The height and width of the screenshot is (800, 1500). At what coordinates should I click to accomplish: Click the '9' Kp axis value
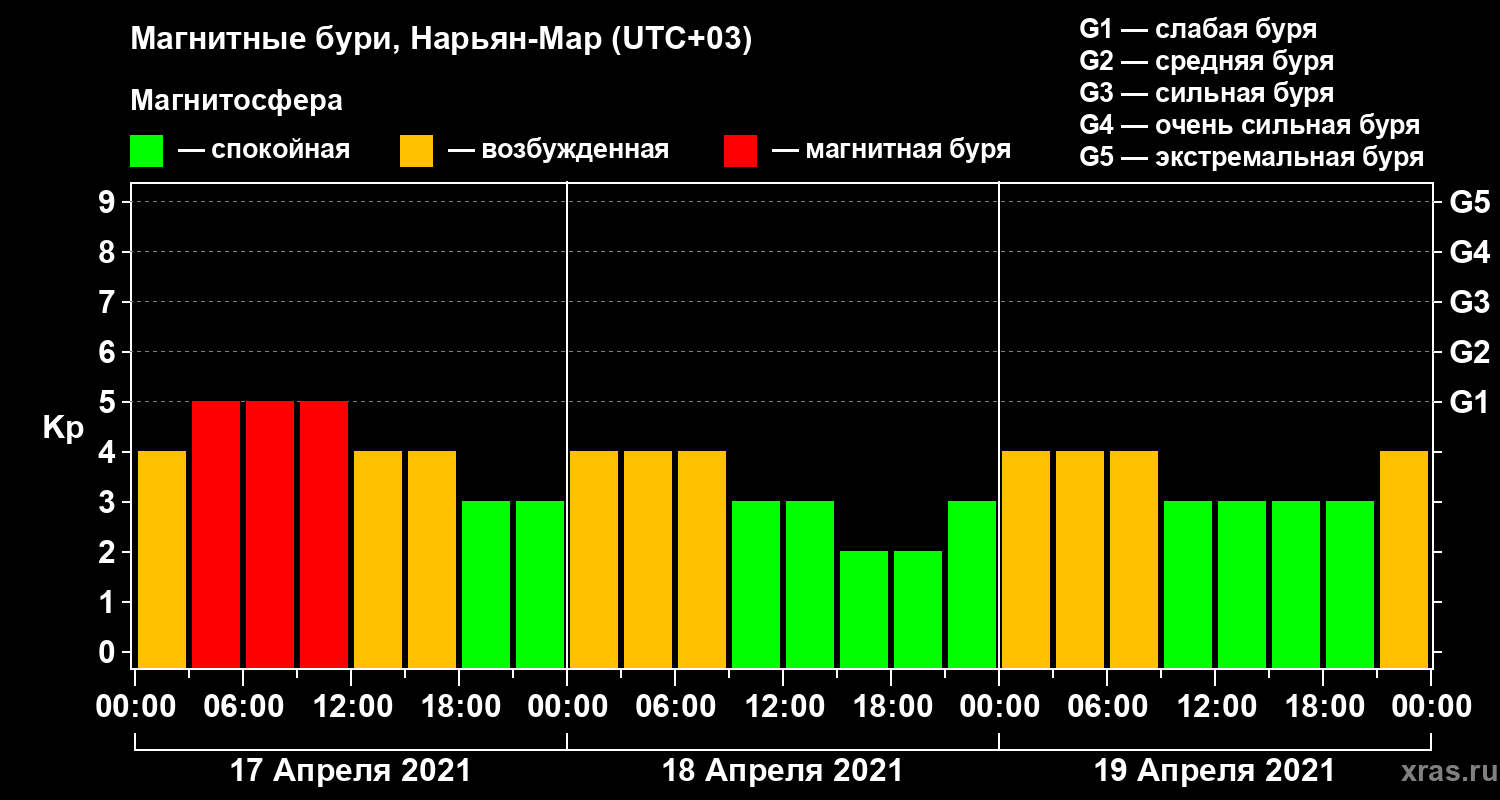click(x=109, y=203)
